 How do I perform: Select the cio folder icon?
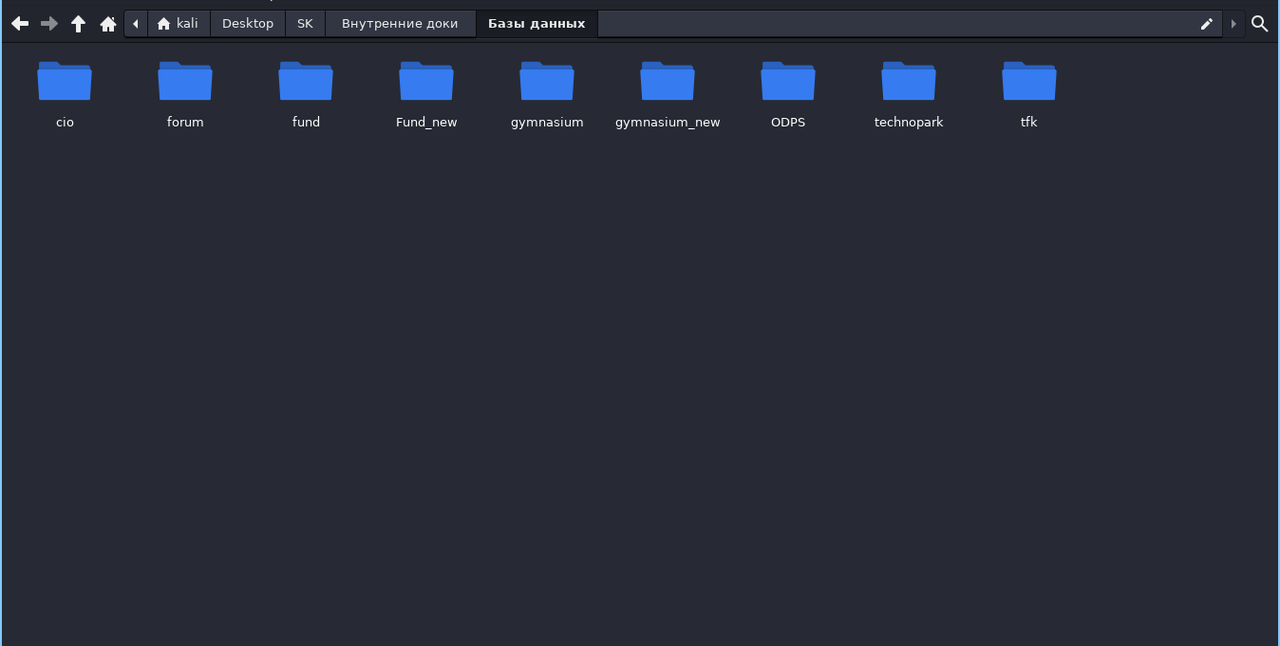tap(65, 81)
